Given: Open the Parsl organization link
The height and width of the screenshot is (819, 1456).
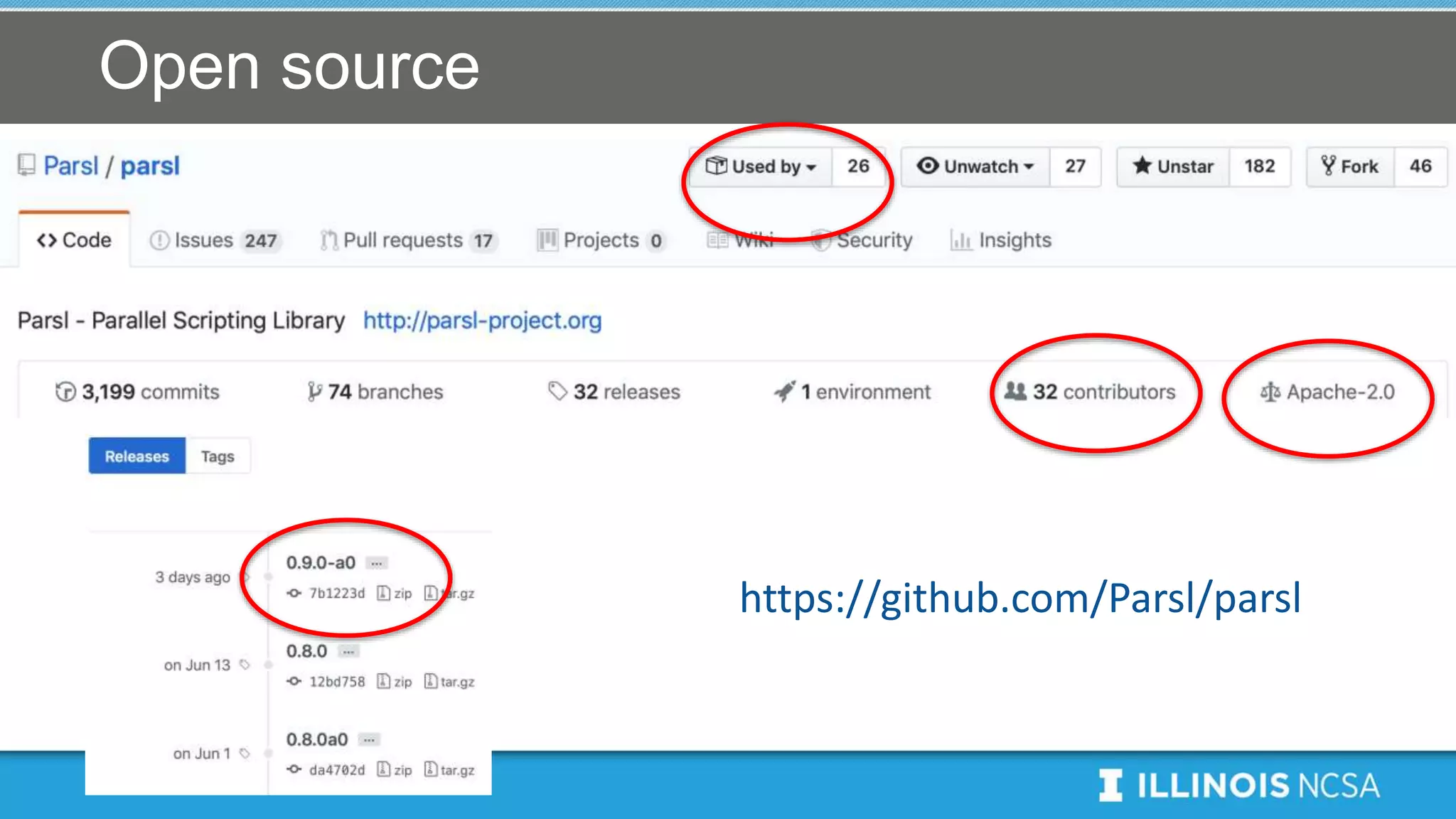Looking at the screenshot, I should pos(71,166).
